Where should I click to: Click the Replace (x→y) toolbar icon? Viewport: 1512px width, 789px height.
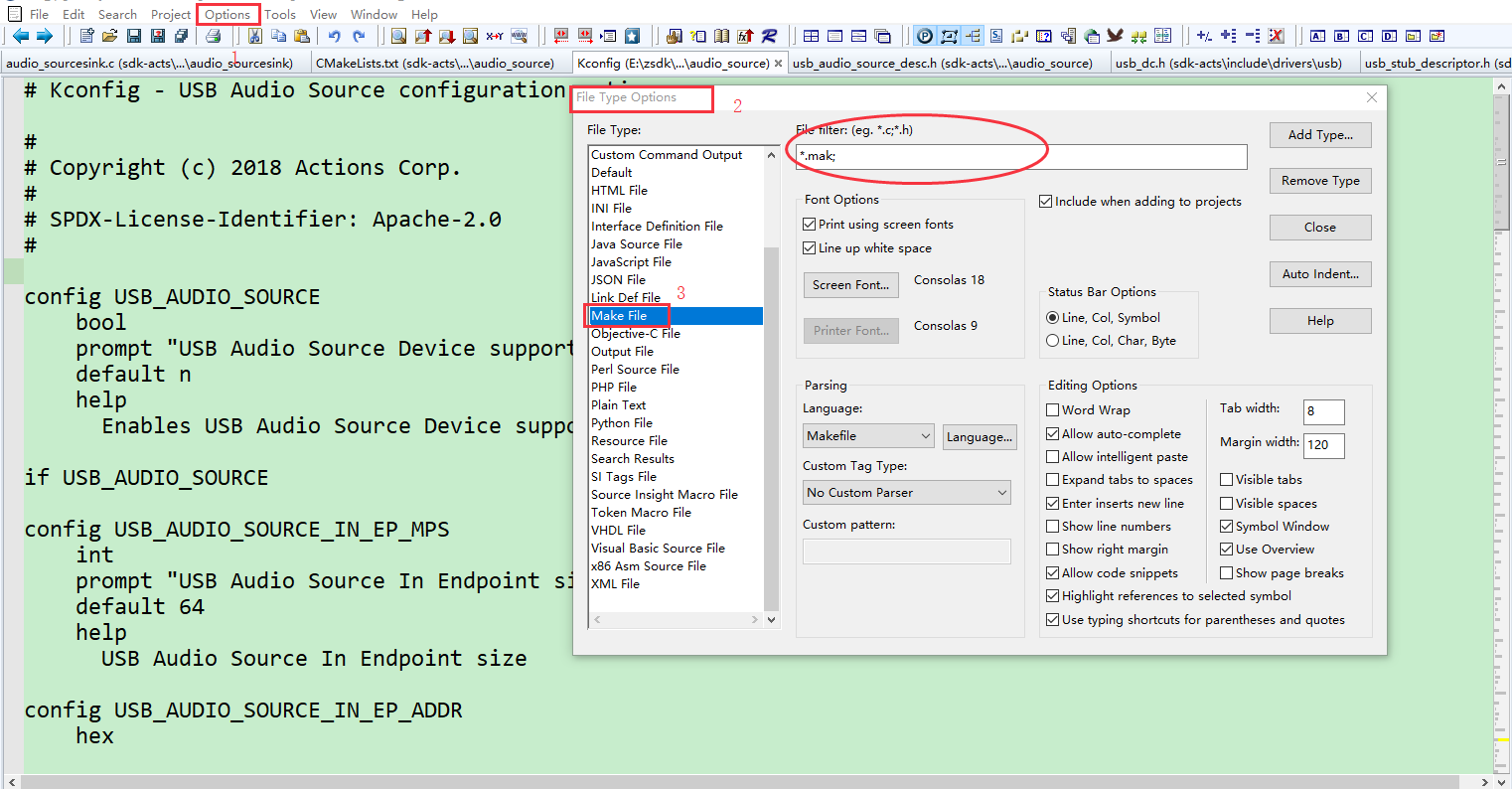tap(493, 36)
